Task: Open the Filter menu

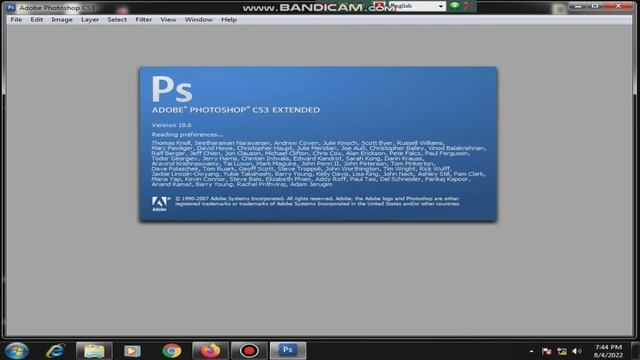Action: point(144,20)
